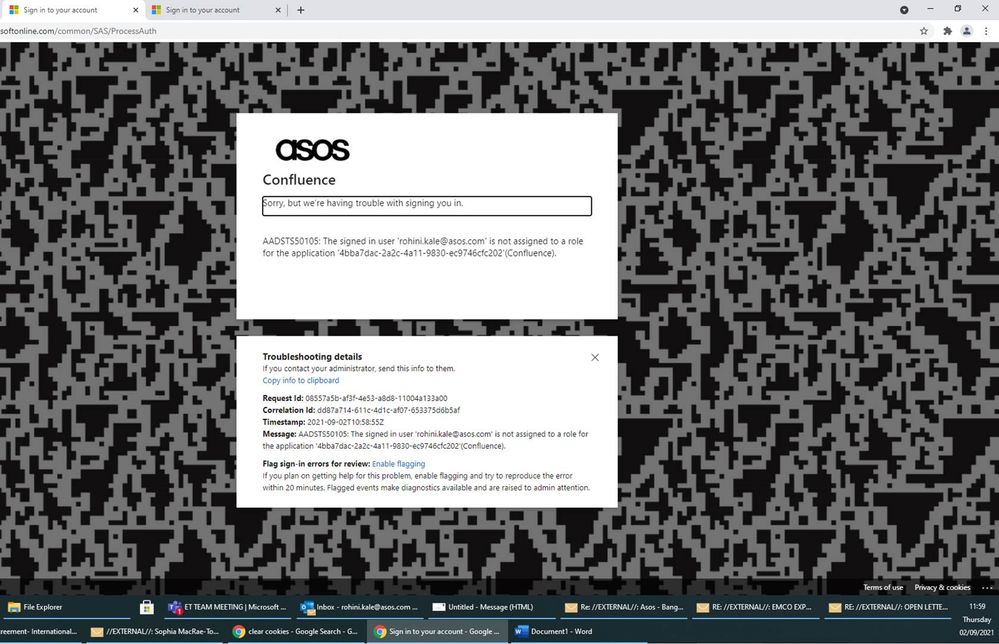This screenshot has width=999, height=644.
Task: Open the 'Sophia MacRae-To...' email taskbar window
Action: tap(155, 631)
